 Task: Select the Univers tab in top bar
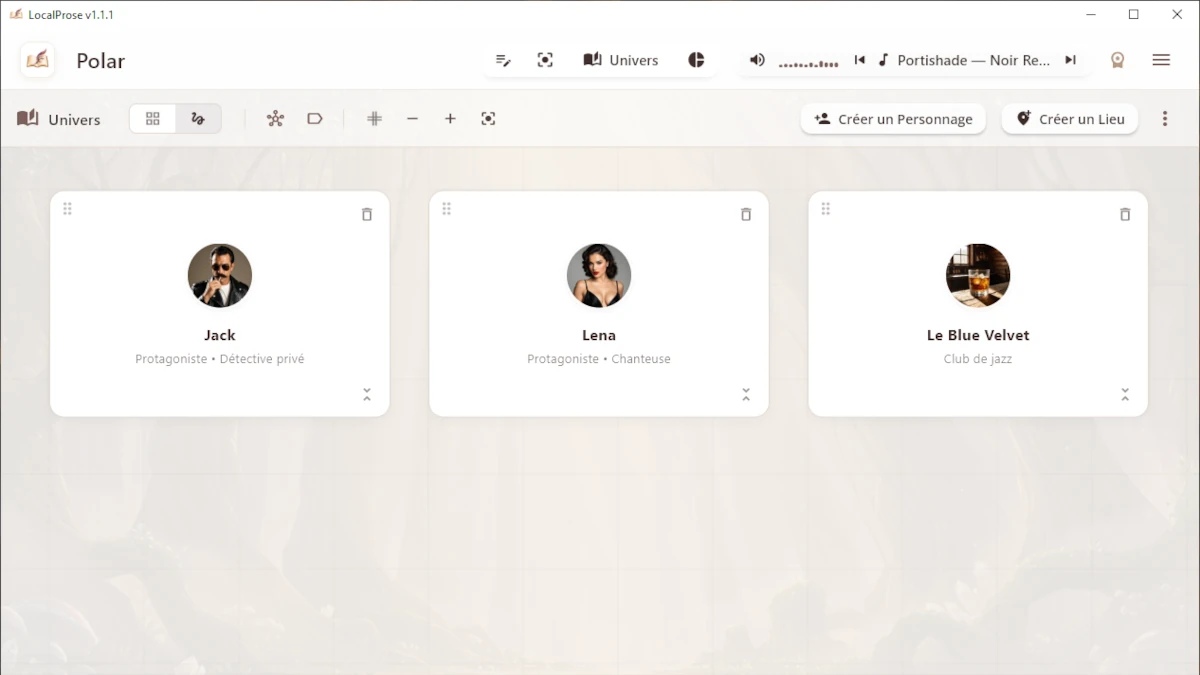click(x=621, y=60)
